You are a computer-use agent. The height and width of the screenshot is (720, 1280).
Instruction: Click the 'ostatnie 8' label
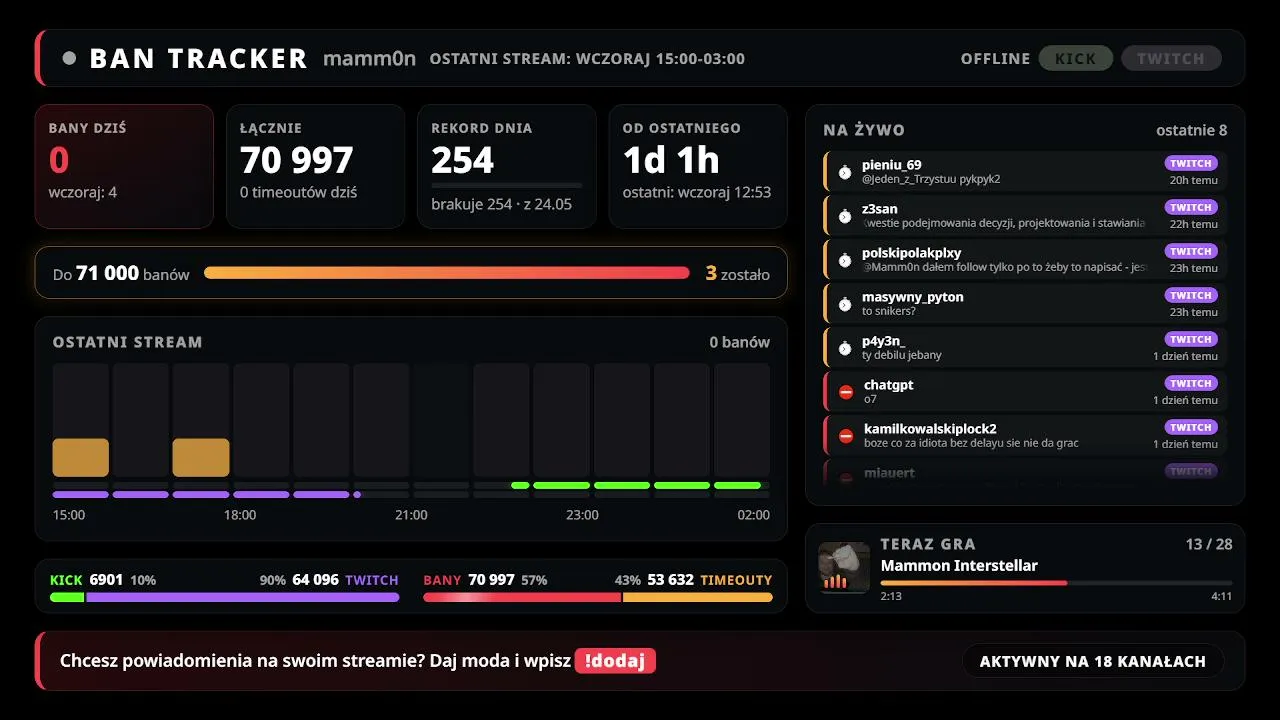click(1192, 130)
